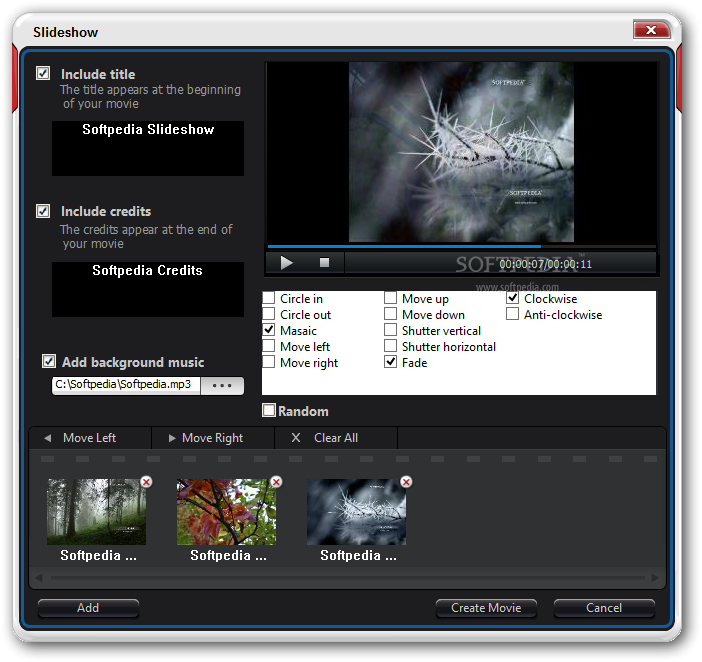The height and width of the screenshot is (662, 702).
Task: Enable the Move right transition
Action: coord(269,363)
